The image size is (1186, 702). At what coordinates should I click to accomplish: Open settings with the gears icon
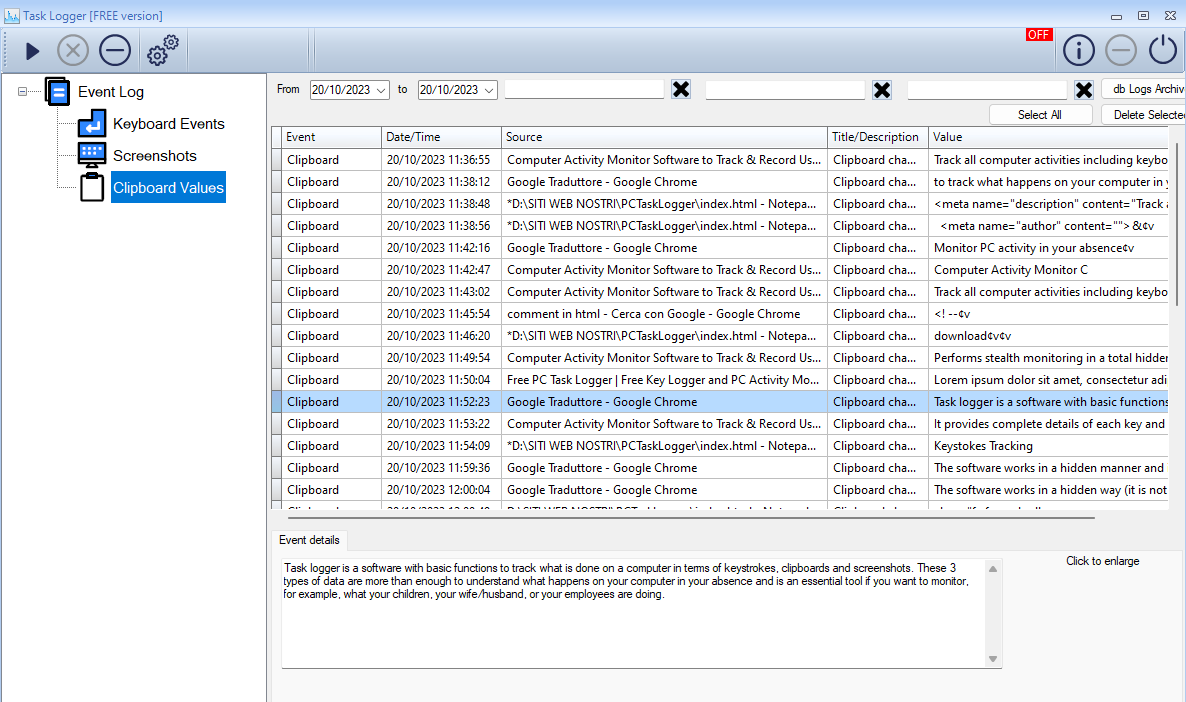162,49
